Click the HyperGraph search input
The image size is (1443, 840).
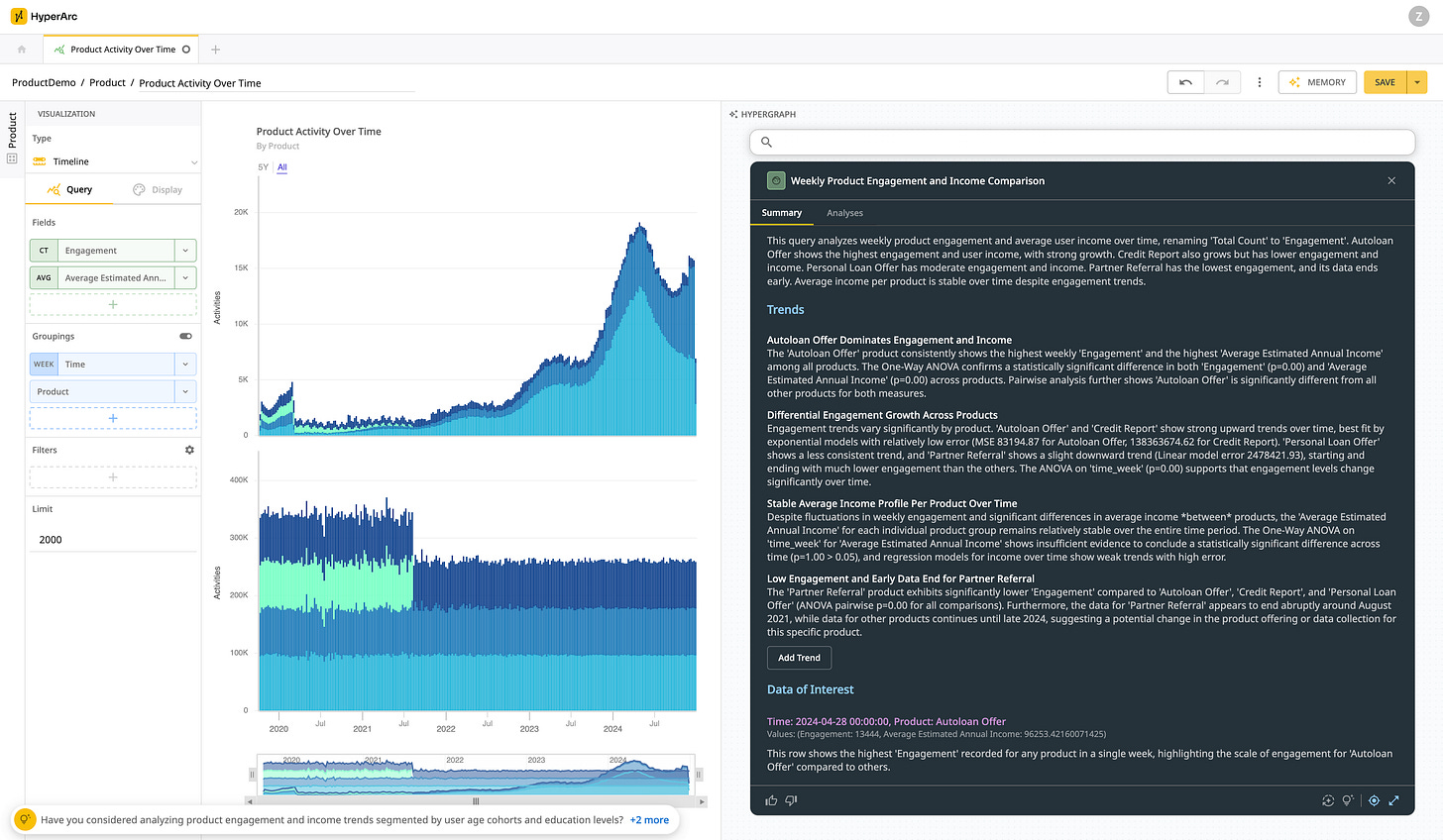[1082, 142]
